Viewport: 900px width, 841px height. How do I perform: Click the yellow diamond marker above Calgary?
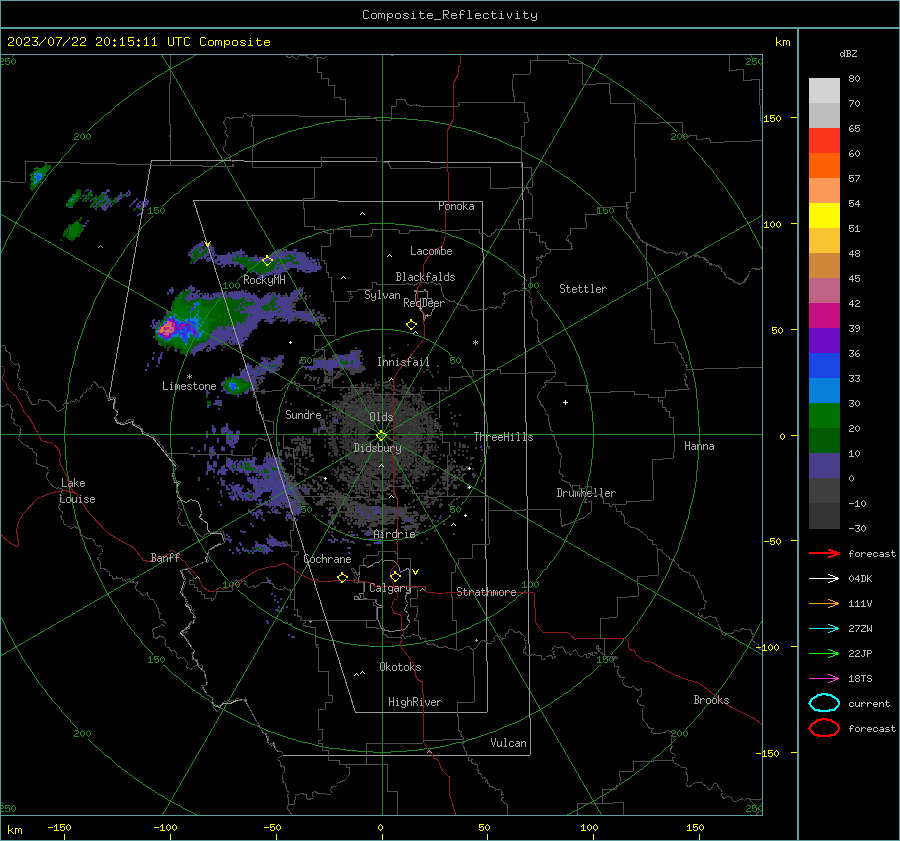pos(395,576)
